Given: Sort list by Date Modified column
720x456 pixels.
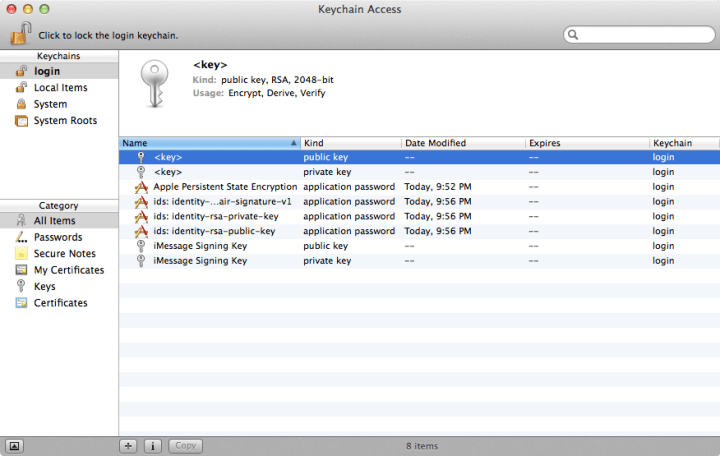Looking at the screenshot, I should pyautogui.click(x=463, y=143).
